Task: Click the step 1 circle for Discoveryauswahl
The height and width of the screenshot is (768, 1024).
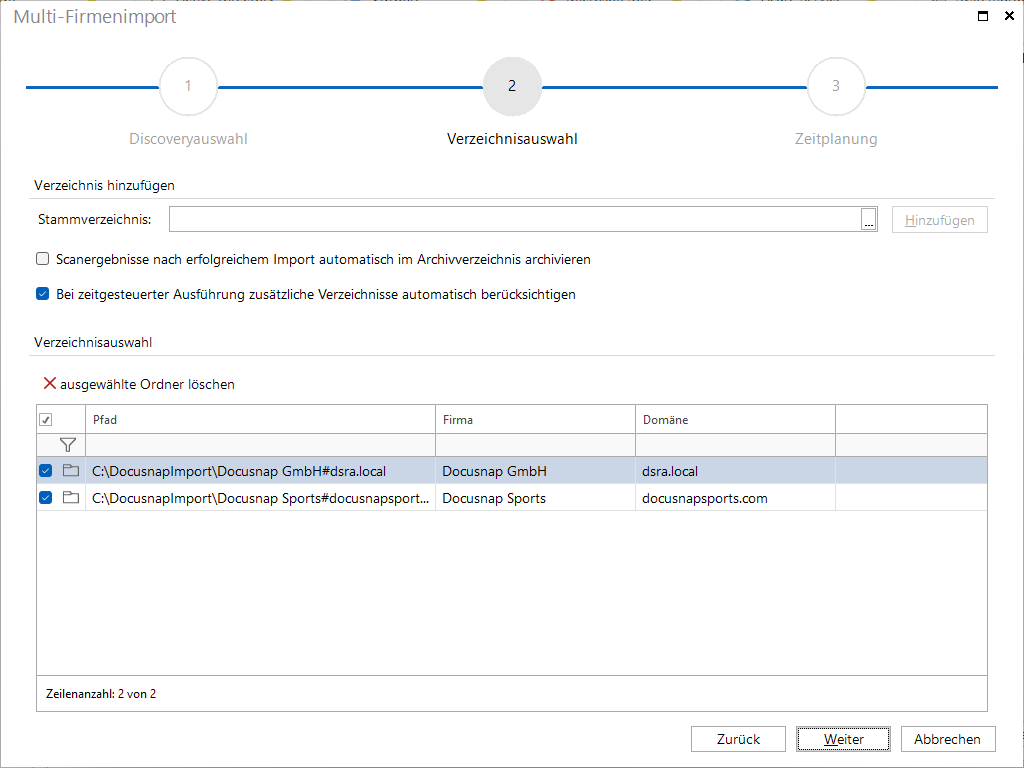Action: (x=188, y=86)
